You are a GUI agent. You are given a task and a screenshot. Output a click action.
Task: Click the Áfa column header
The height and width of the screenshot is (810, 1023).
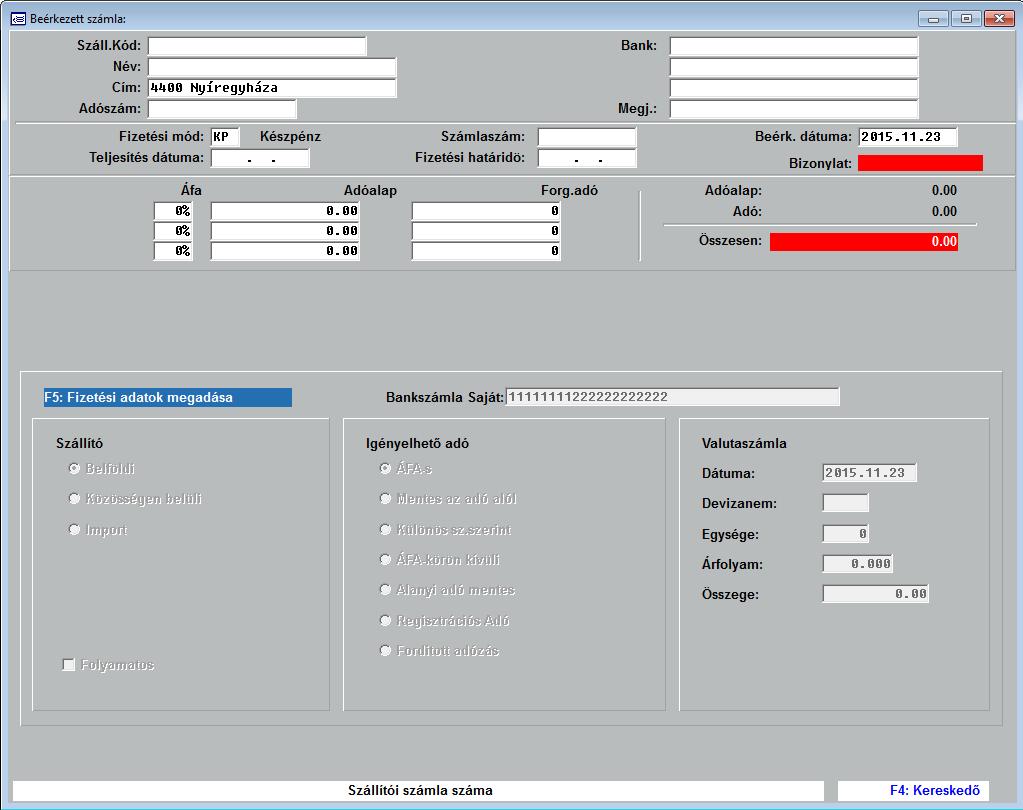click(191, 190)
